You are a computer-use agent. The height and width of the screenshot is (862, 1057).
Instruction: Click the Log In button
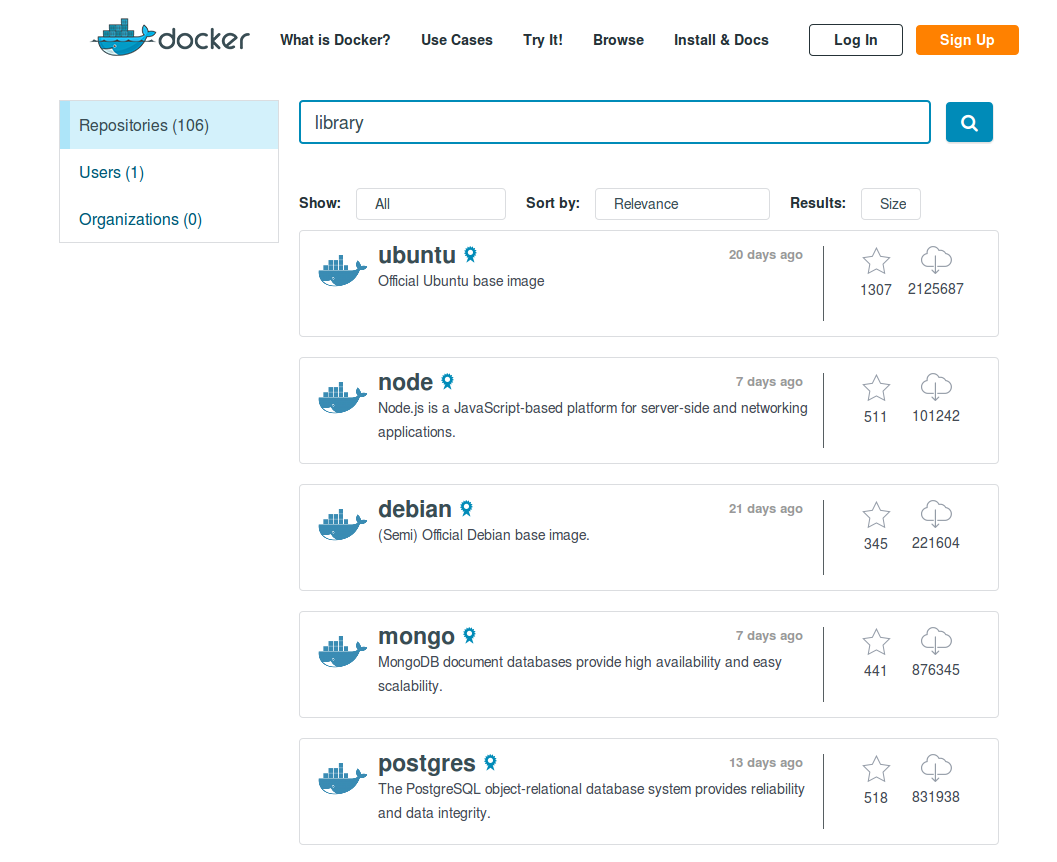coord(855,40)
